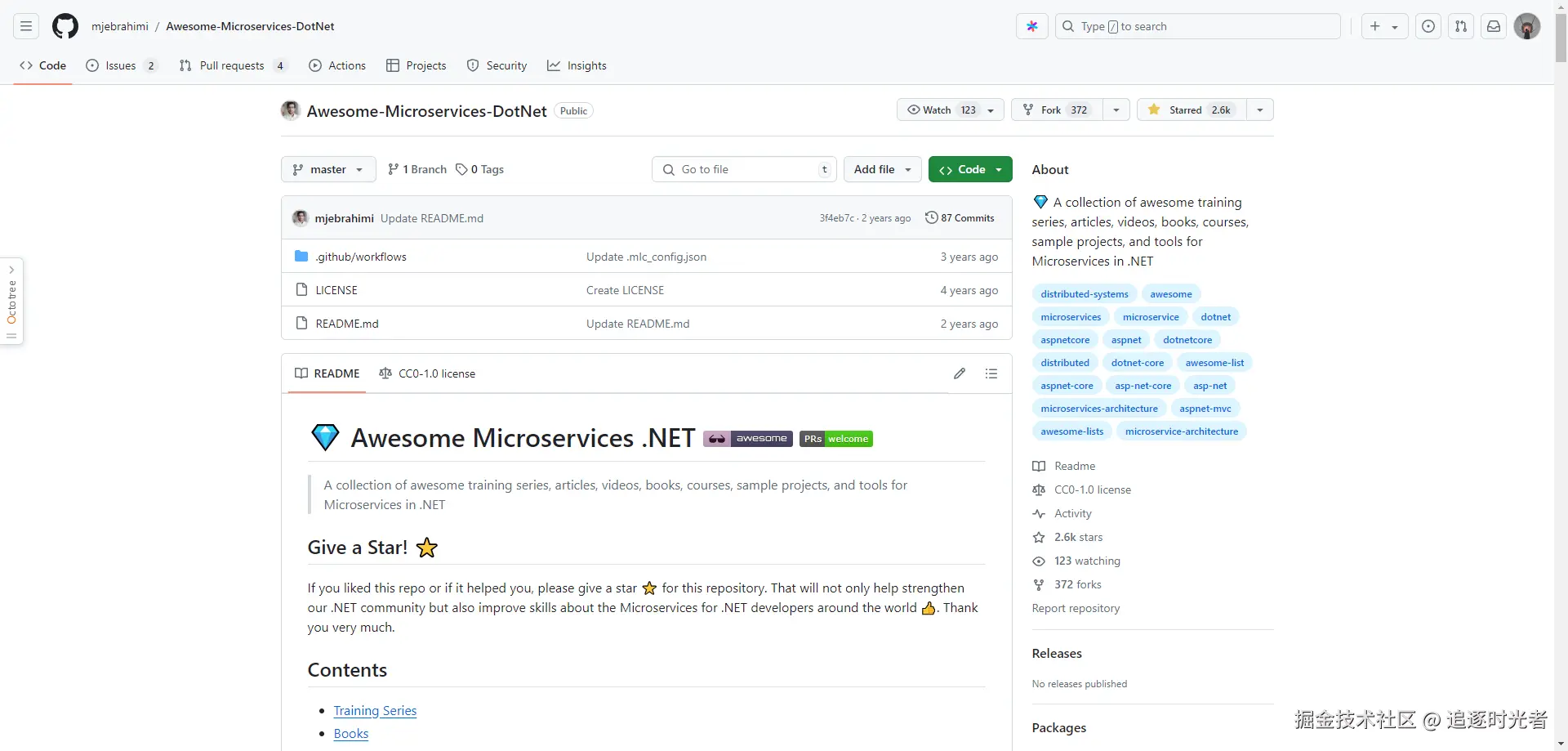1568x751 pixels.
Task: Click Report repository link
Action: pyautogui.click(x=1076, y=608)
